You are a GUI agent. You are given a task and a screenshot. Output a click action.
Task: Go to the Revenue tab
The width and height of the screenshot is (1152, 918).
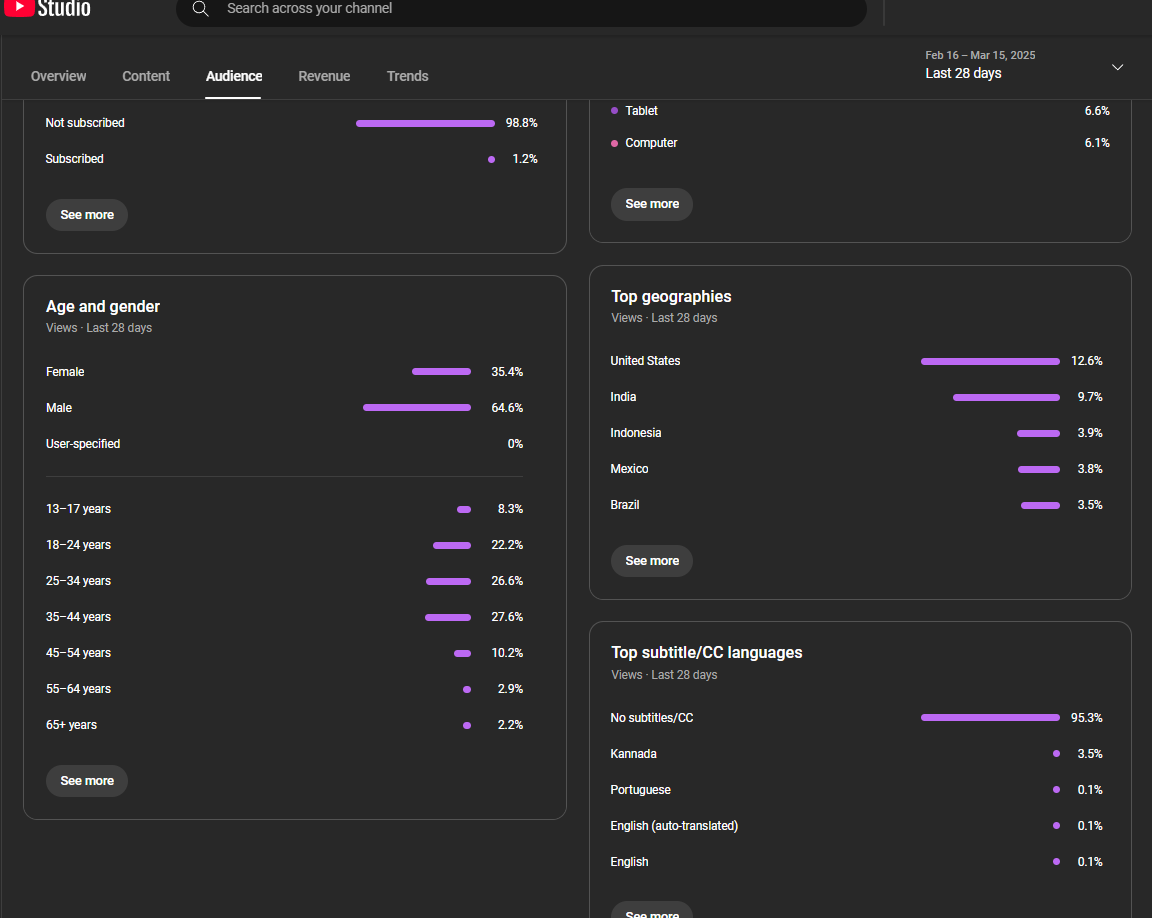coord(324,76)
